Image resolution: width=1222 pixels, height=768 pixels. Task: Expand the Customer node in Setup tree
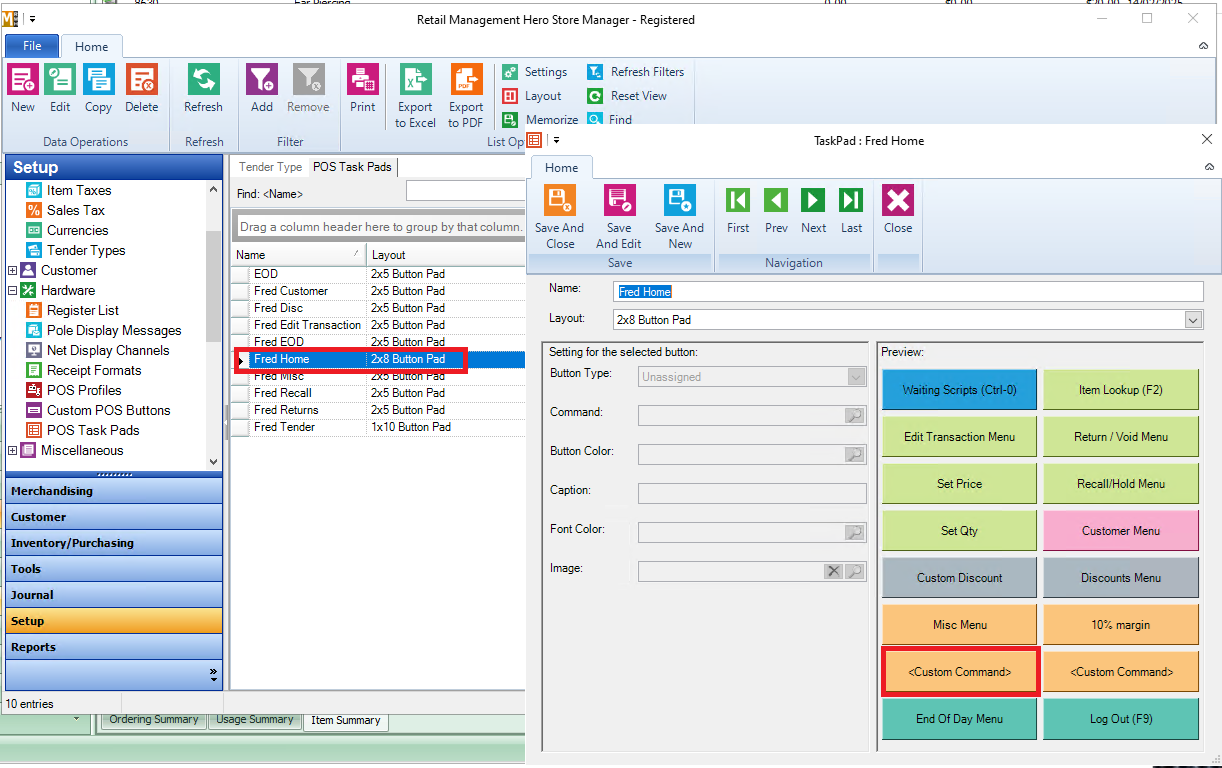(12, 270)
